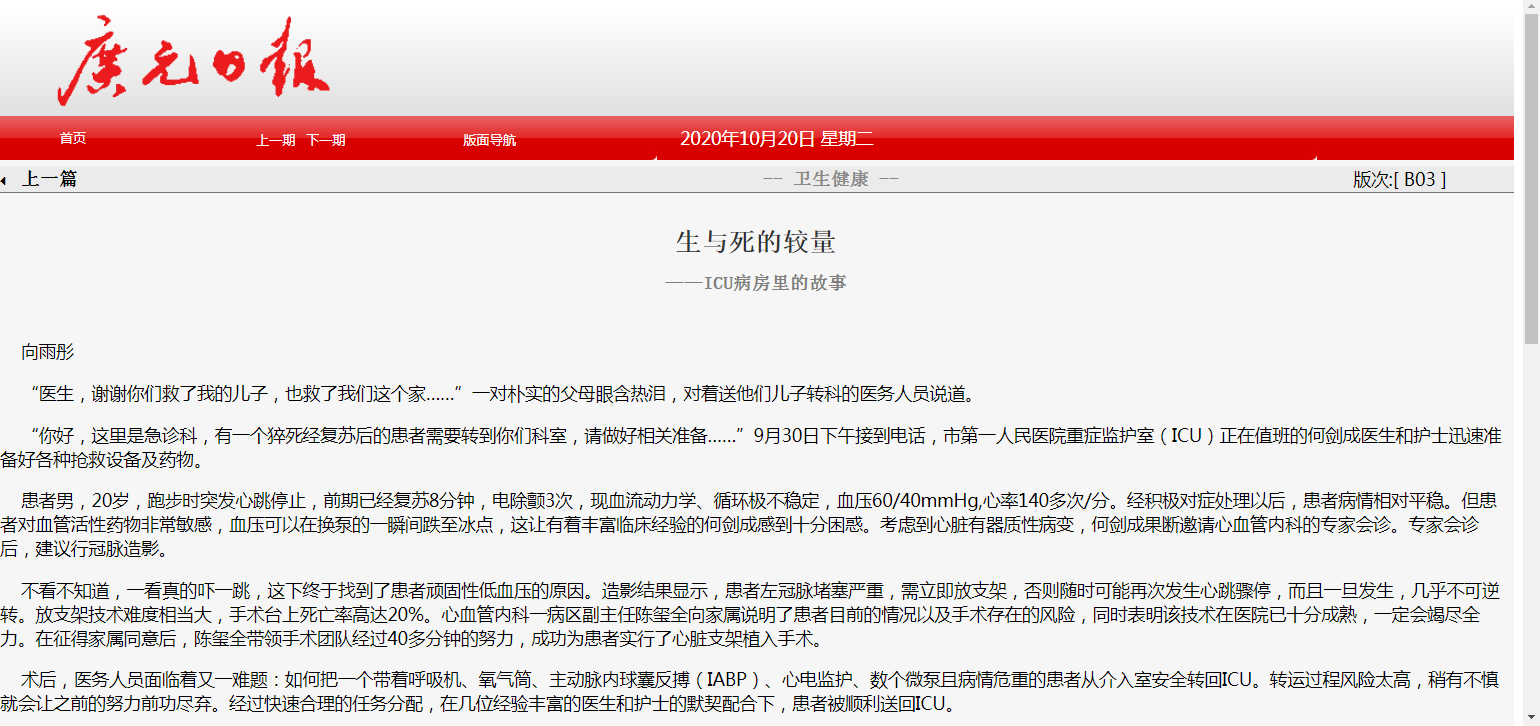Click the B03 page number link
Viewport: 1540px width, 726px height.
pos(1419,180)
